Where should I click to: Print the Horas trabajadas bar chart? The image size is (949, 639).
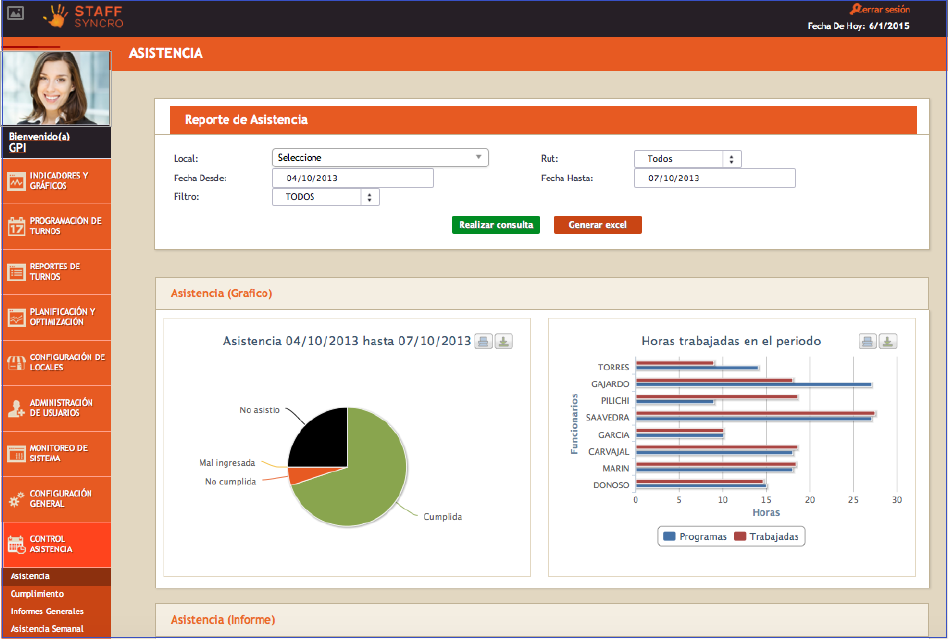click(x=868, y=341)
